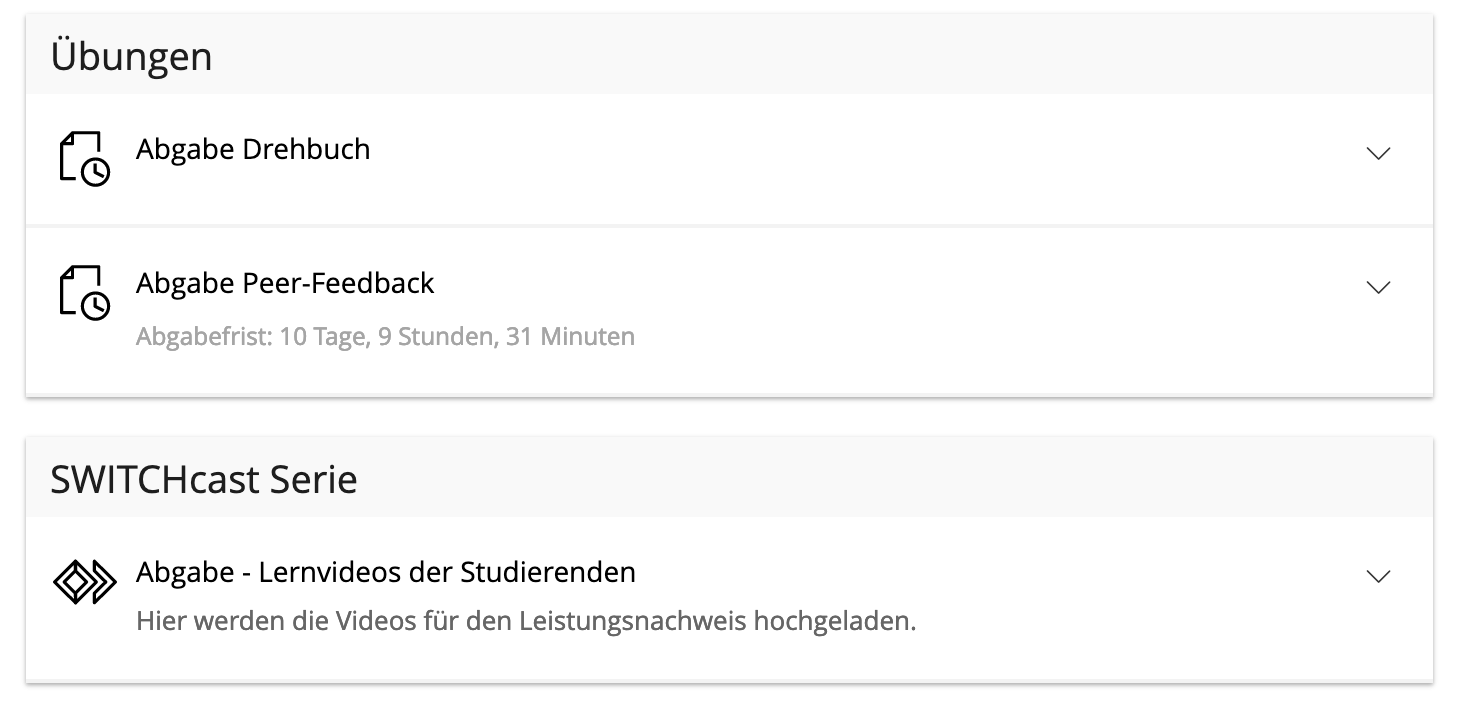The image size is (1458, 710).
Task: Open the Abgabe Peer-Feedback link
Action: coord(285,283)
